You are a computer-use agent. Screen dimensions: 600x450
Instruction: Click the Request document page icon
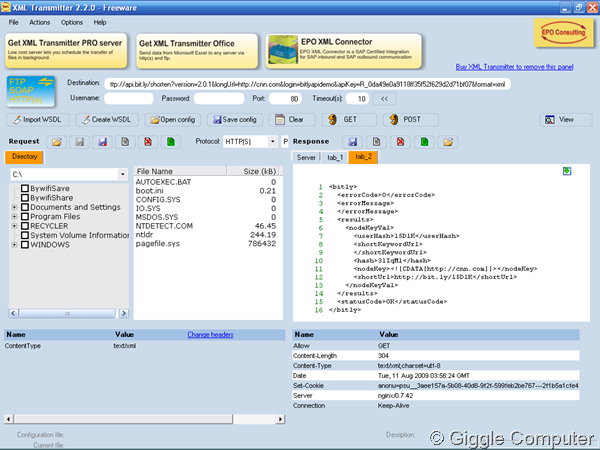(125, 142)
